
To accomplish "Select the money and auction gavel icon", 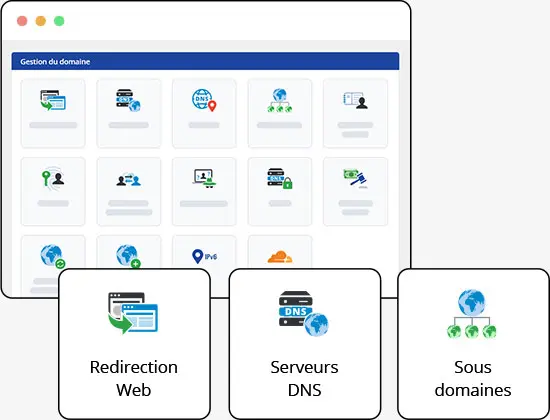I will [x=355, y=179].
